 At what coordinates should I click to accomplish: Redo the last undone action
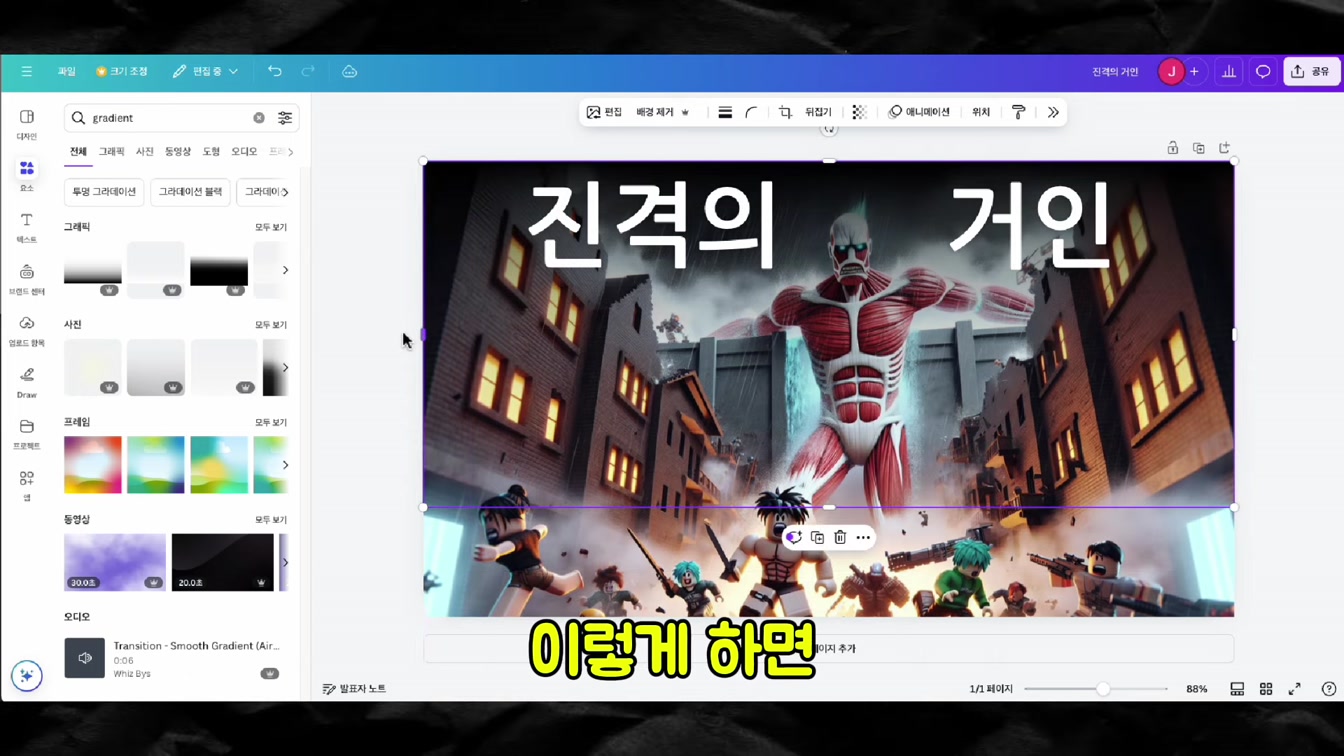pyautogui.click(x=308, y=72)
